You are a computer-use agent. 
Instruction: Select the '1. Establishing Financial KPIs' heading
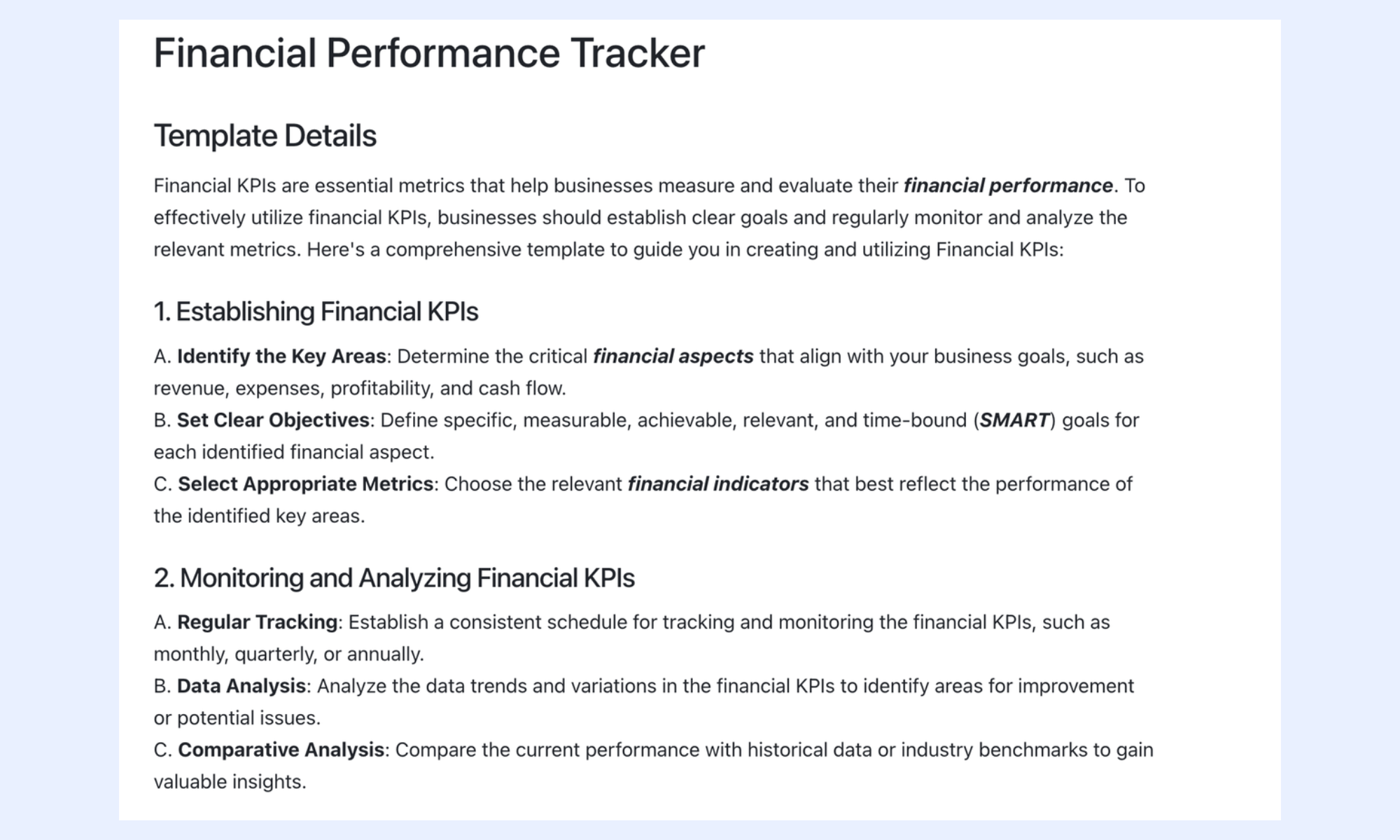point(316,311)
